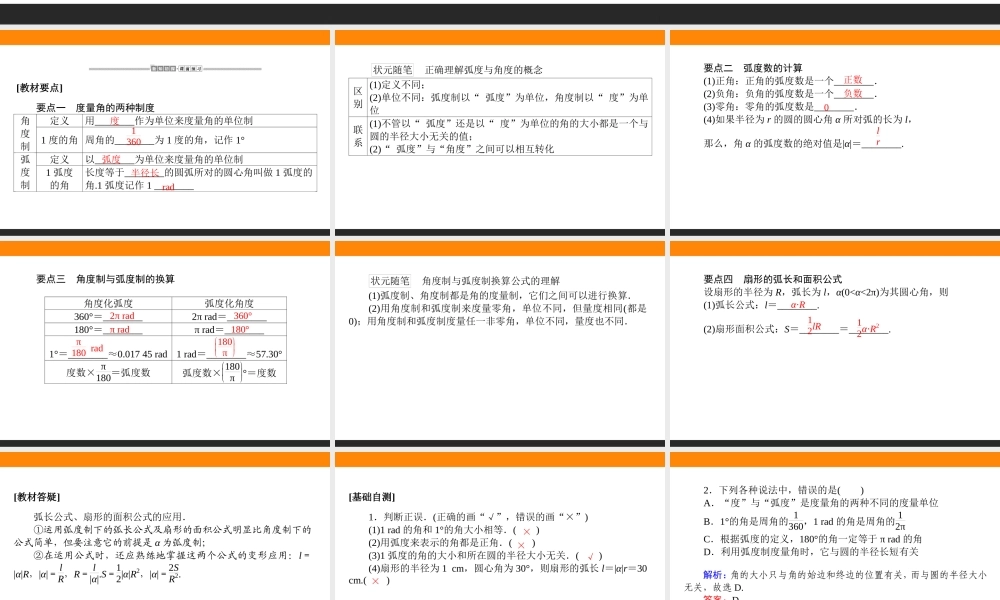Open the slide with question 2 下列各种说法中
Viewport: 1000px width, 600px height.
pos(835,526)
